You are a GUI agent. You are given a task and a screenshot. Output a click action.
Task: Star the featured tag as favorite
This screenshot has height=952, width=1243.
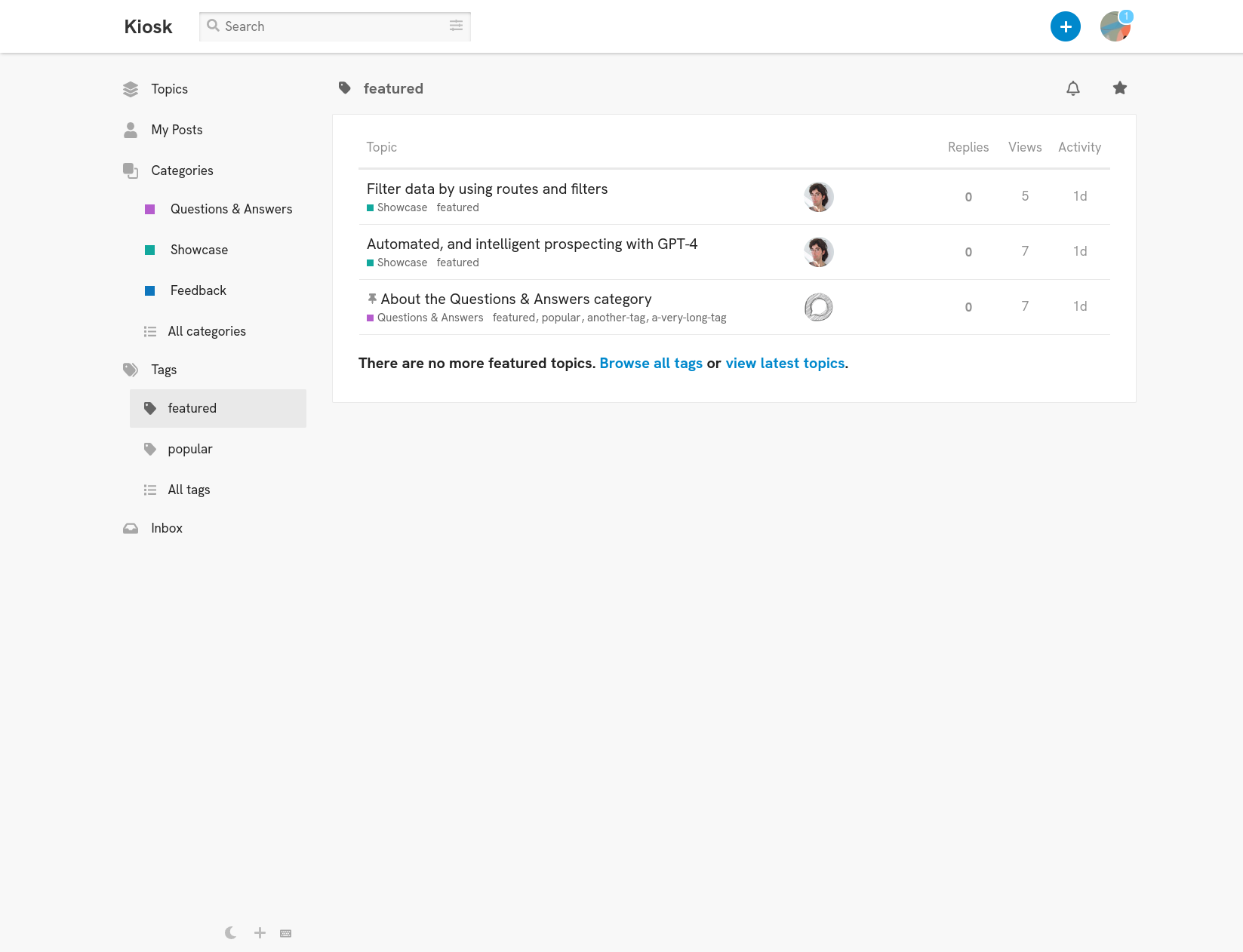1119,88
